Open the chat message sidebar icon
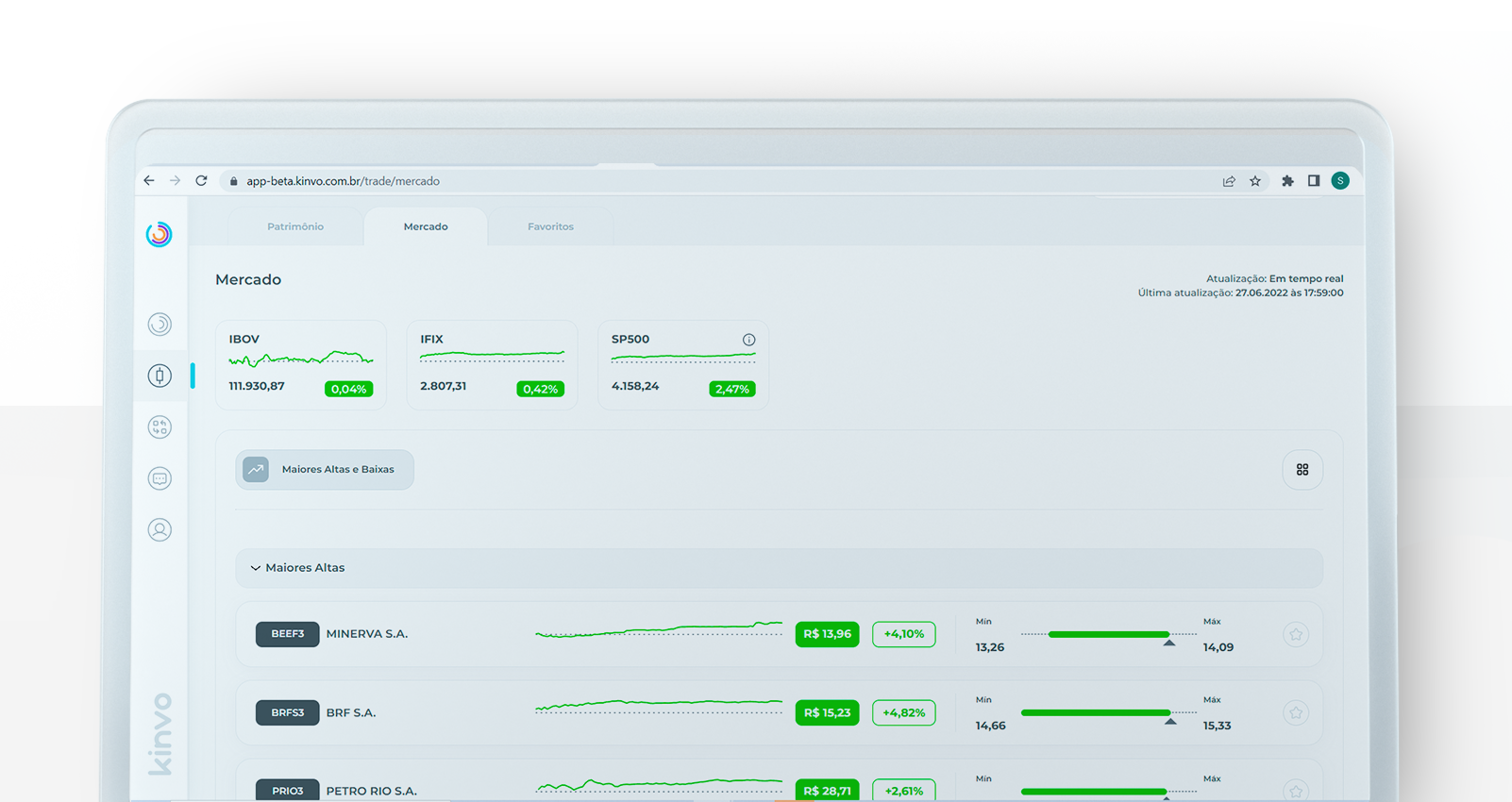Viewport: 1512px width, 802px height. (160, 478)
